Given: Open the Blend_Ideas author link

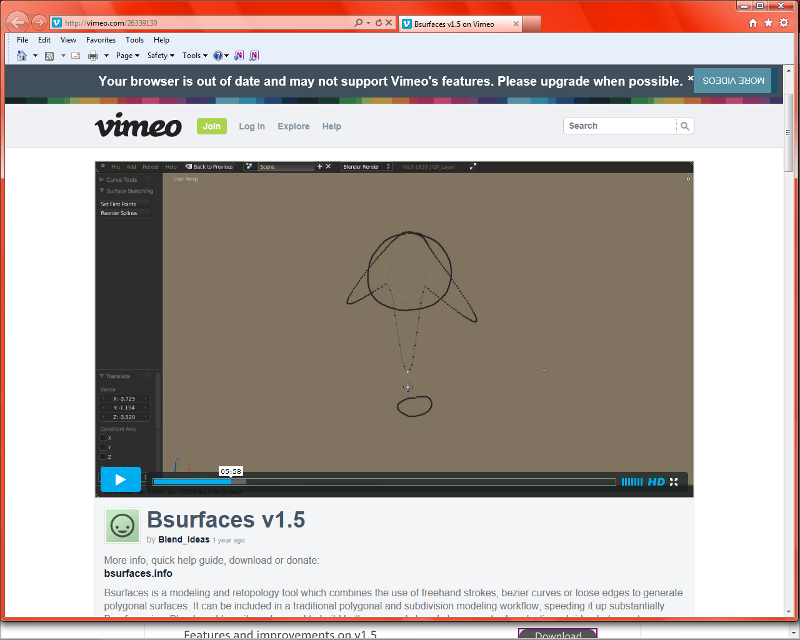Looking at the screenshot, I should (x=184, y=539).
